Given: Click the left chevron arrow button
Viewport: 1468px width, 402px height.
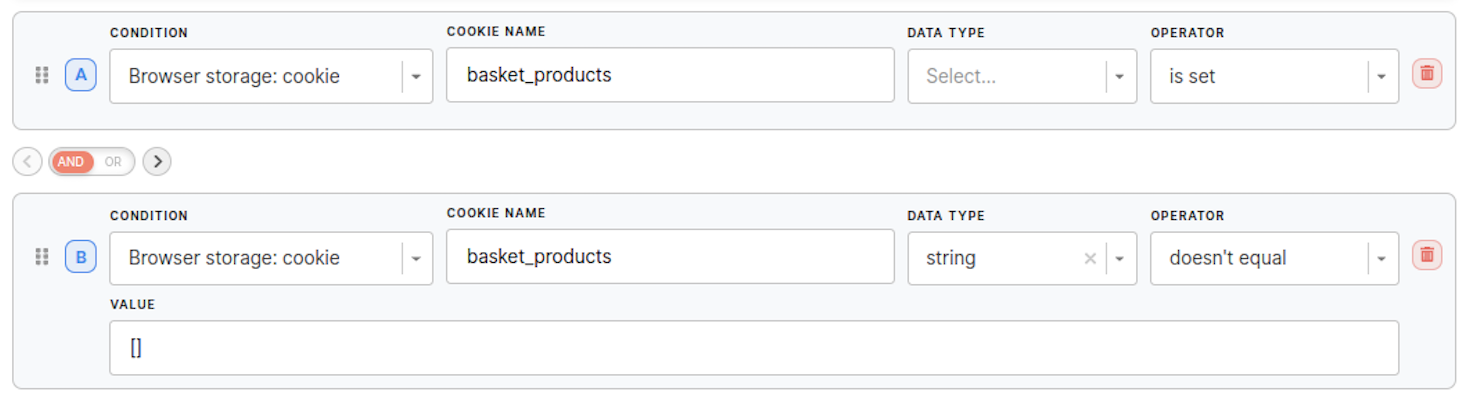Looking at the screenshot, I should tap(27, 161).
